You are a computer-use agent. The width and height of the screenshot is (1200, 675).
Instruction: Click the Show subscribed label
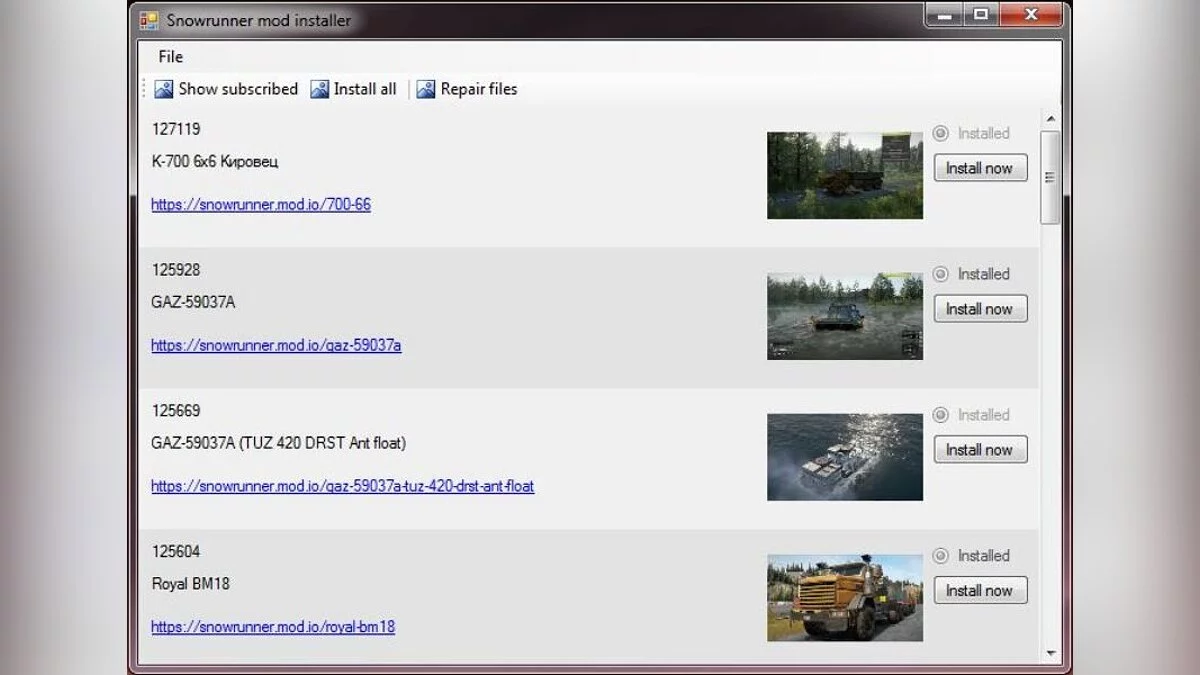click(238, 89)
